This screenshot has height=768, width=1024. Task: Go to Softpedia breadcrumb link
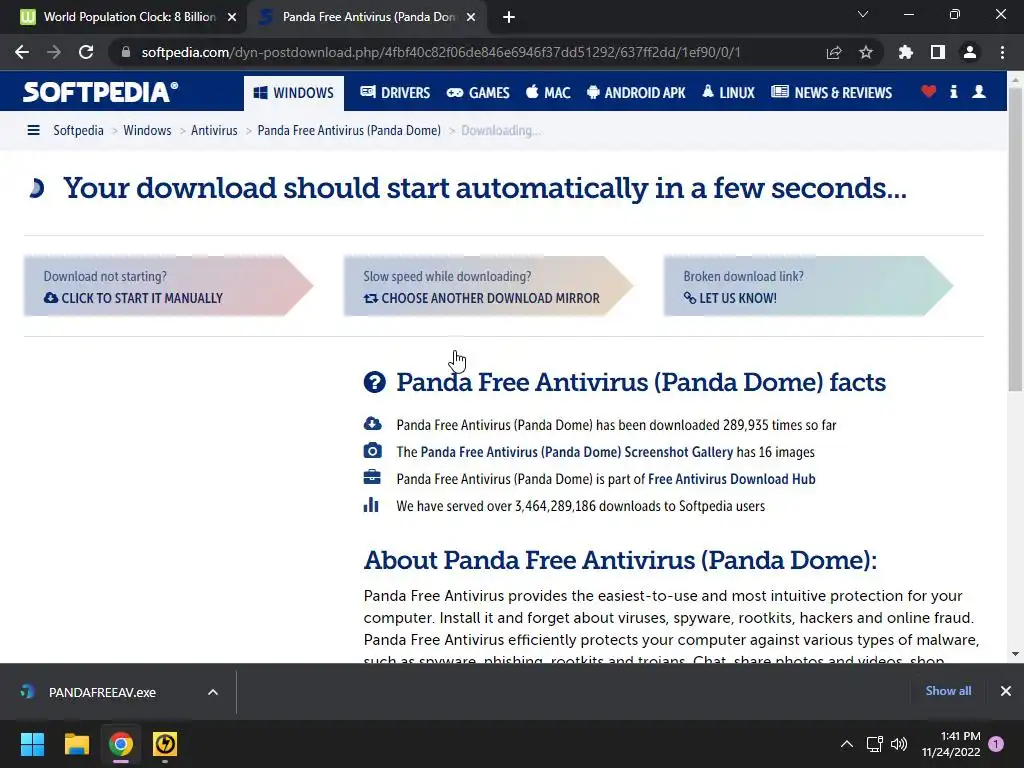78,130
